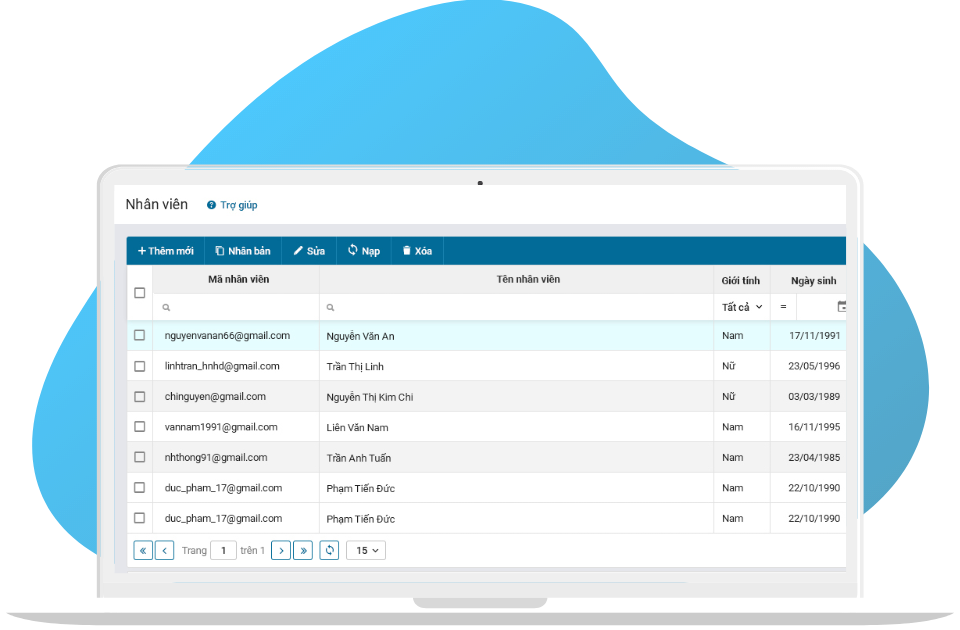
Task: Click the Nạp reload toolbar button
Action: 364,251
